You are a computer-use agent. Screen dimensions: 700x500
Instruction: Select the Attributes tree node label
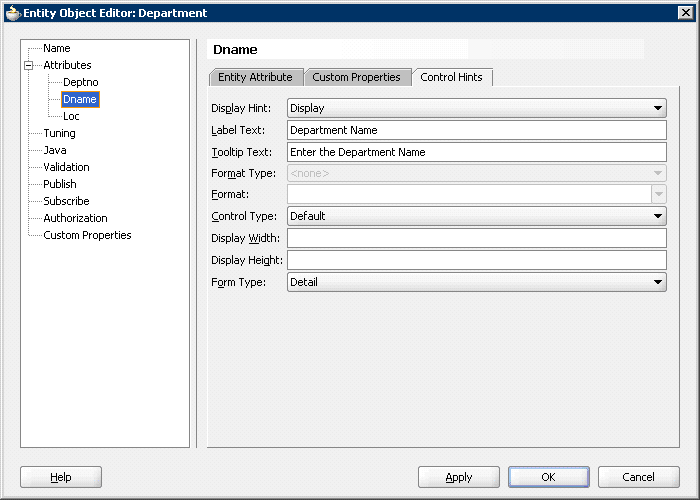tap(67, 65)
